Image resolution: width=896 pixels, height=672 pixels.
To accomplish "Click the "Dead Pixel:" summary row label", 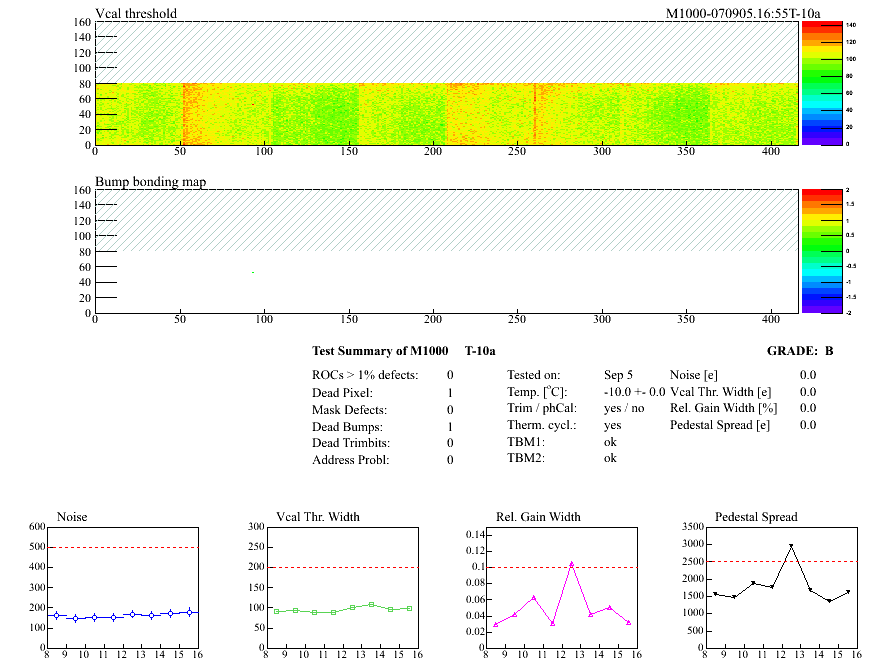I will (342, 392).
